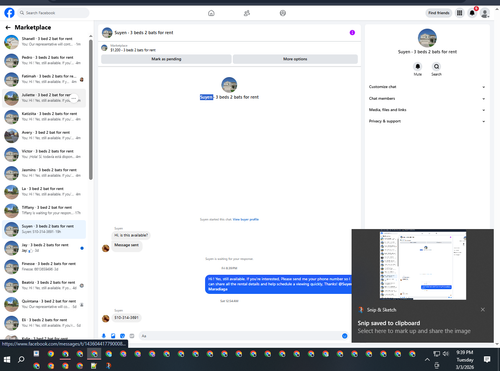Open the Jasmino conversation
This screenshot has width=500, height=371.
tap(44, 173)
